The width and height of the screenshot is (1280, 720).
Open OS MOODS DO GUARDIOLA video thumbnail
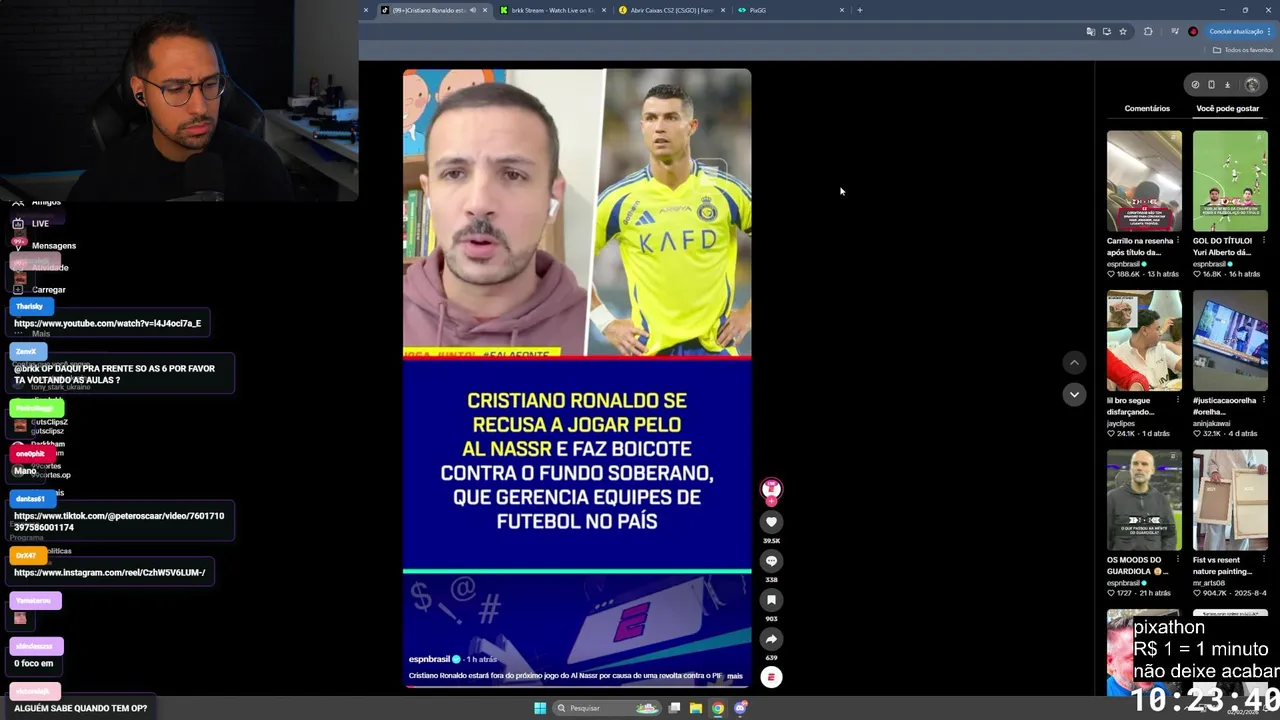click(1144, 500)
